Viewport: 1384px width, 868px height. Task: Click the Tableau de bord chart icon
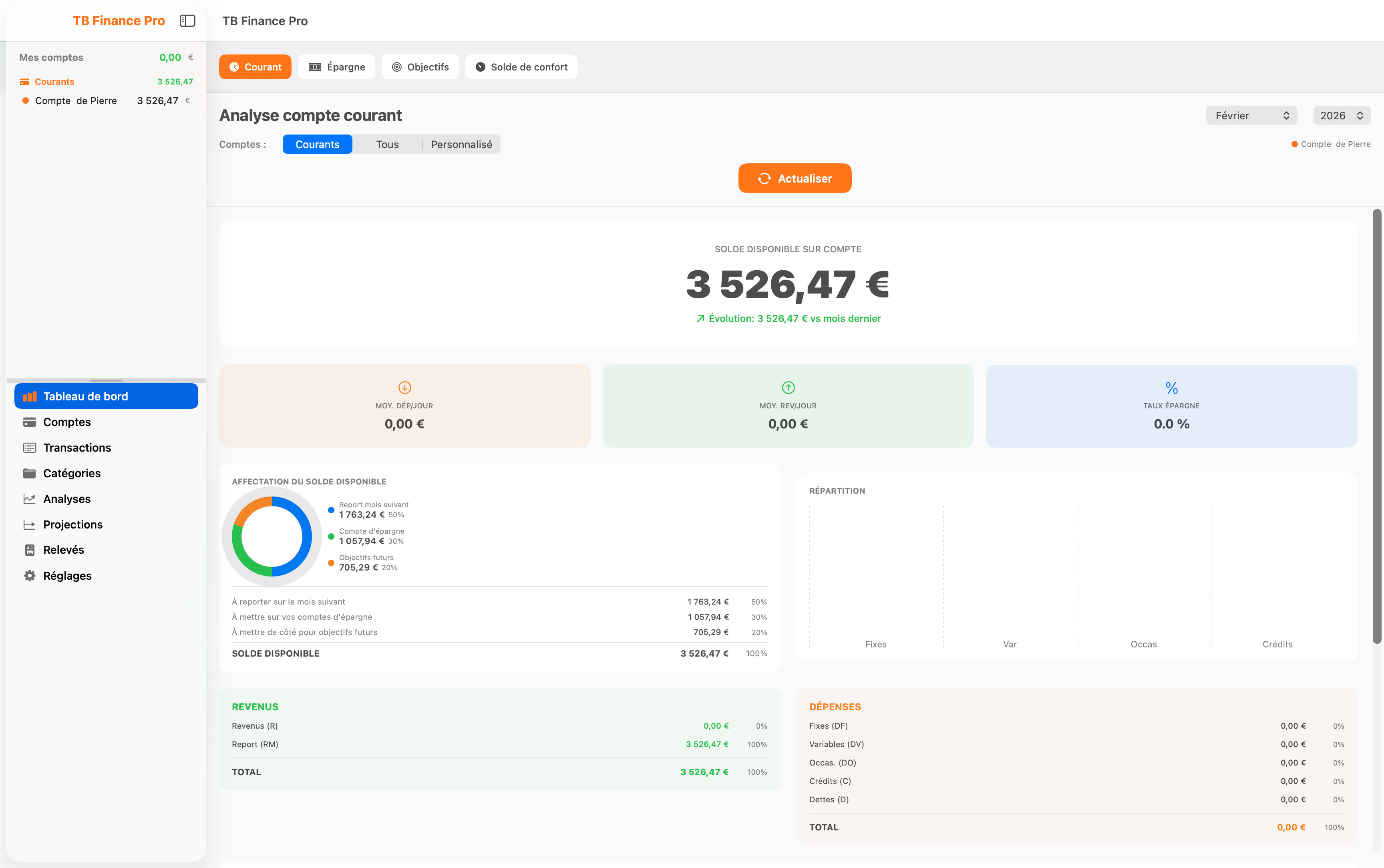pyautogui.click(x=29, y=397)
